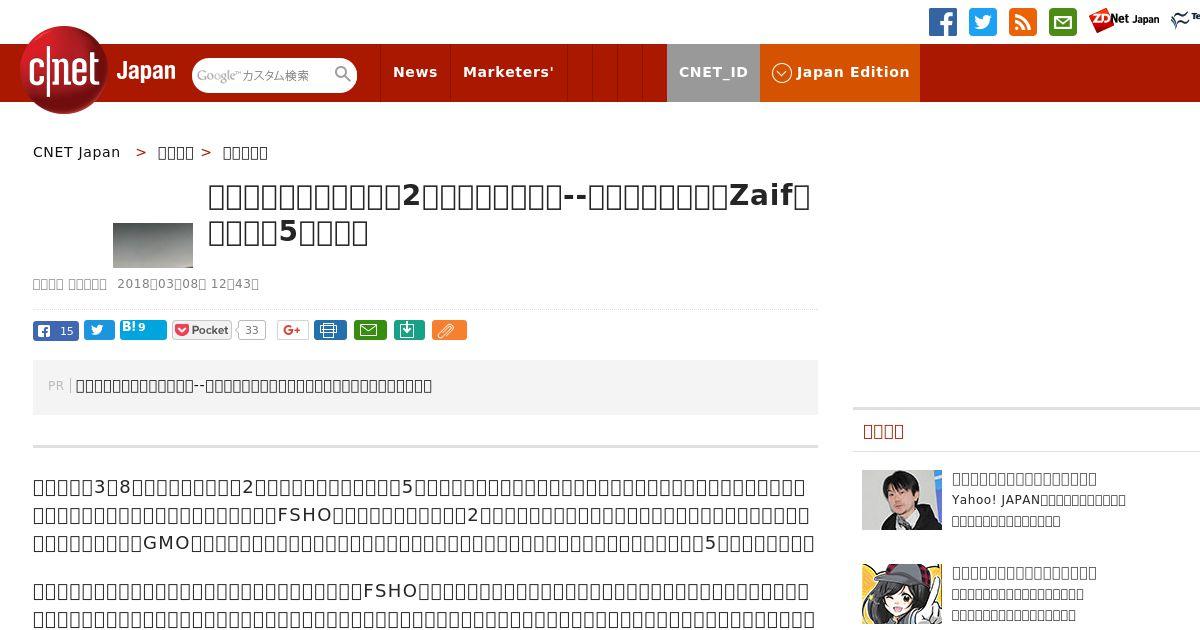Click the third breadcrumb category link
This screenshot has height=630, width=1200.
(245, 152)
